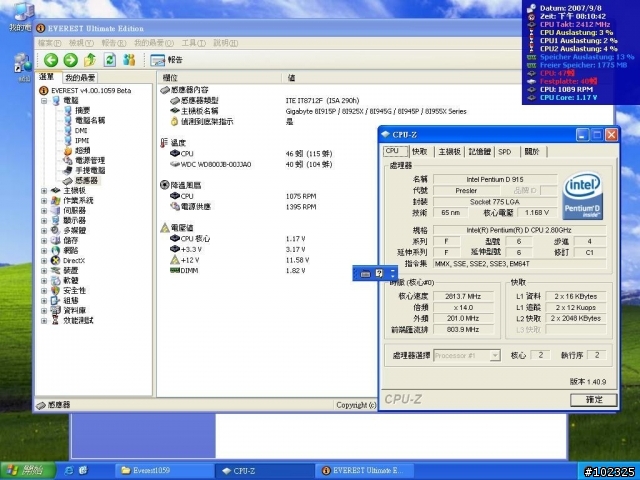The height and width of the screenshot is (480, 640).
Task: Open the 說明 Help menu in EVEREST
Action: click(226, 43)
